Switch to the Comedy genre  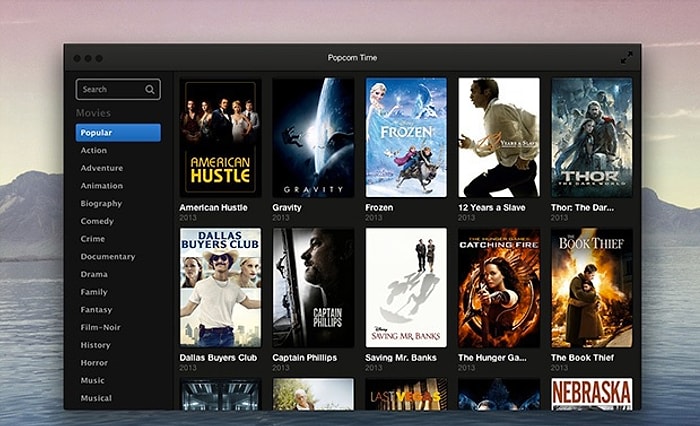tap(97, 221)
